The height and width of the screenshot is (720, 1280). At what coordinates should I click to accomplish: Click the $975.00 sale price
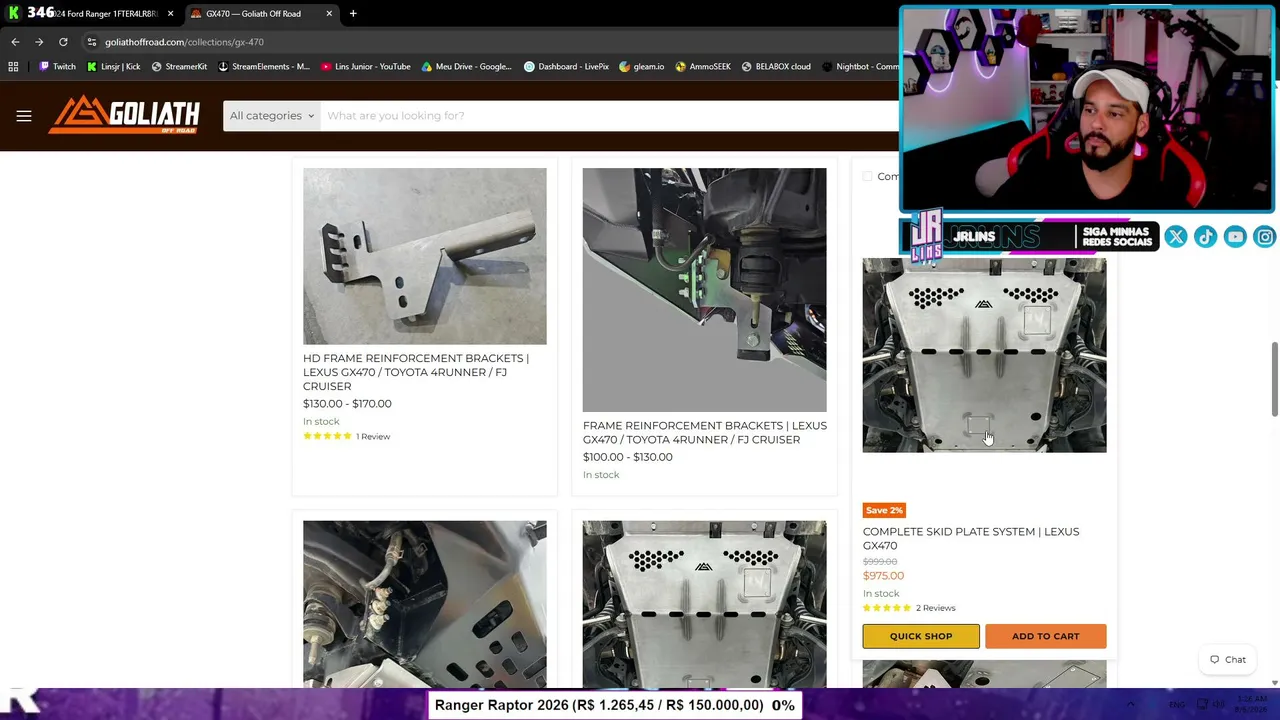coord(883,576)
